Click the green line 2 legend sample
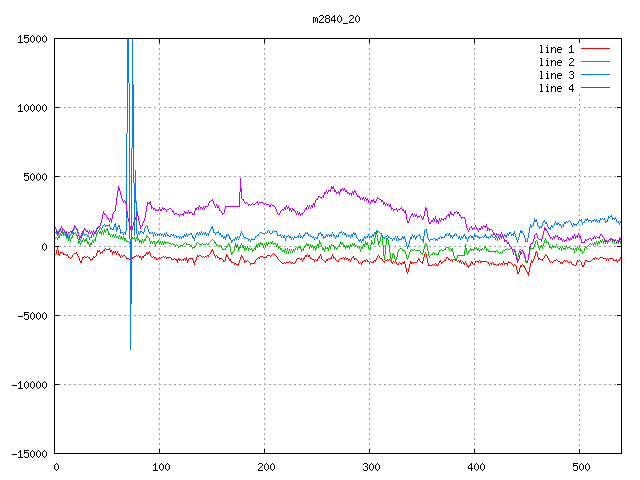 tap(595, 62)
